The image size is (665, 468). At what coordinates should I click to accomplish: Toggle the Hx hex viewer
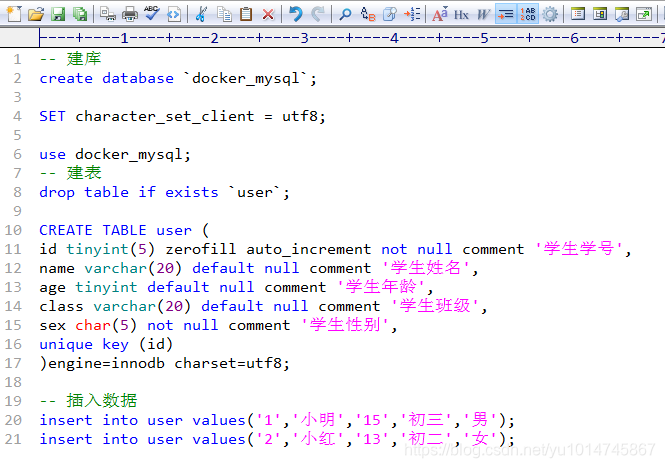[x=461, y=14]
